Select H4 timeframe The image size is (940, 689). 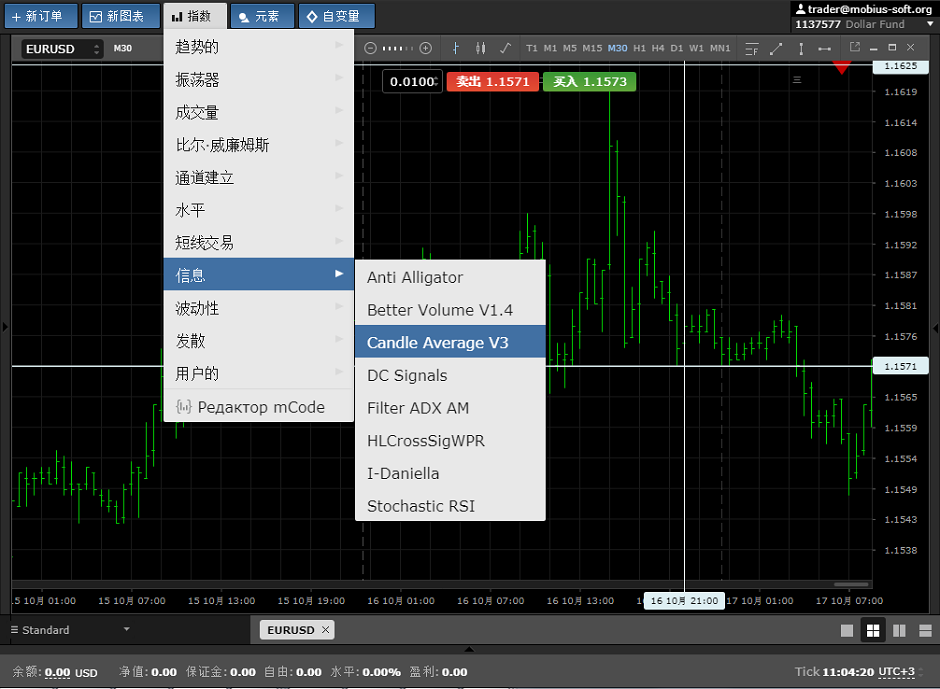tap(658, 49)
